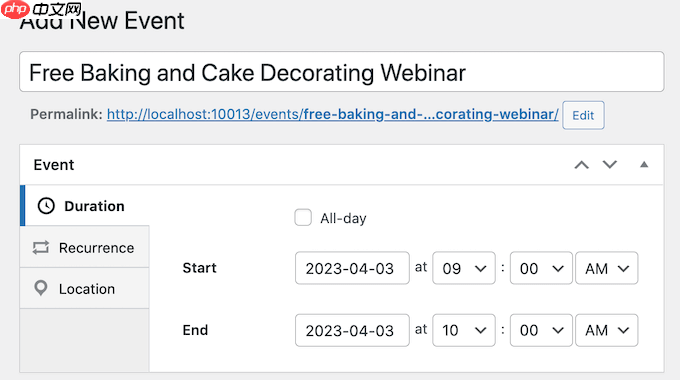Select the Duration tab
680x380 pixels.
point(85,206)
